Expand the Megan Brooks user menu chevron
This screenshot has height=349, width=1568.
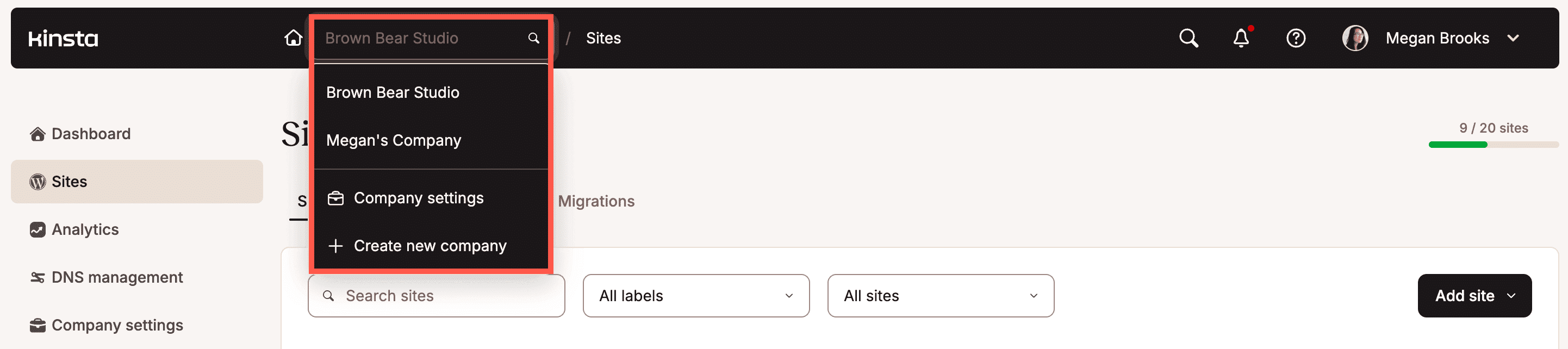point(1513,39)
